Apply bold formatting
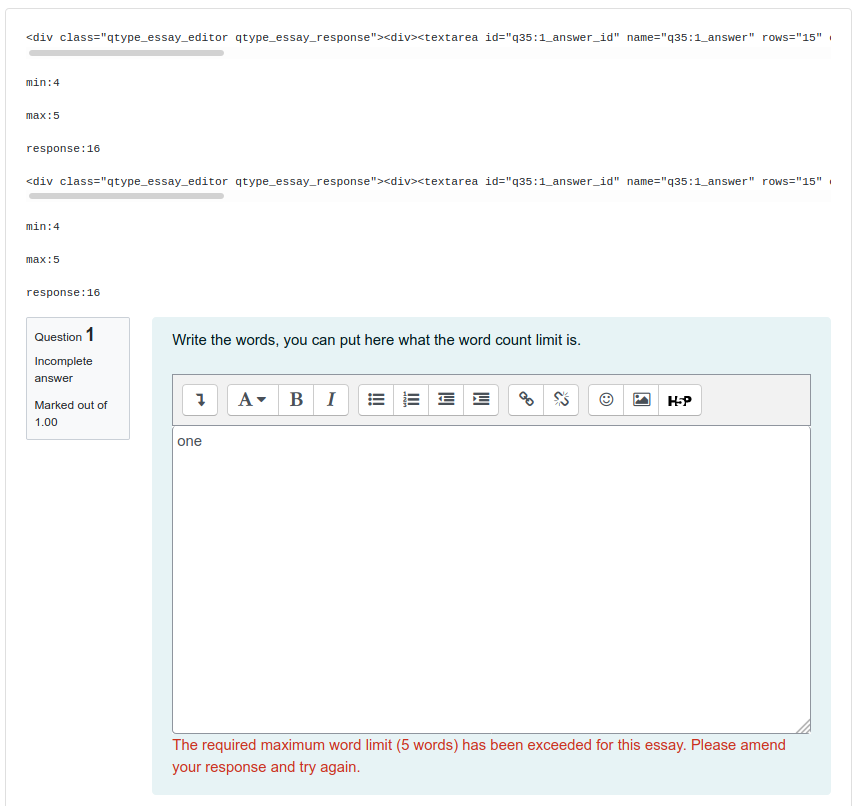This screenshot has height=806, width=862. click(296, 400)
